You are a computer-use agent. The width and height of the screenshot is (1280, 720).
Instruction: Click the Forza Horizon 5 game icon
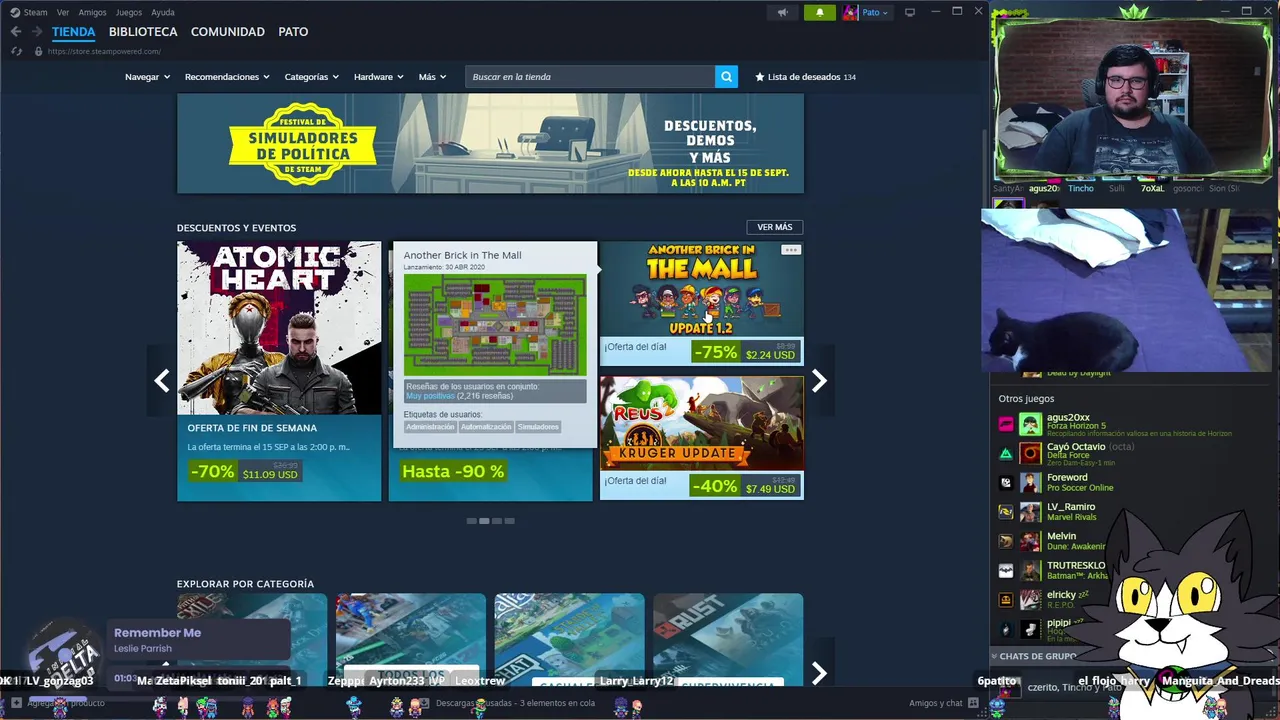pos(1006,424)
